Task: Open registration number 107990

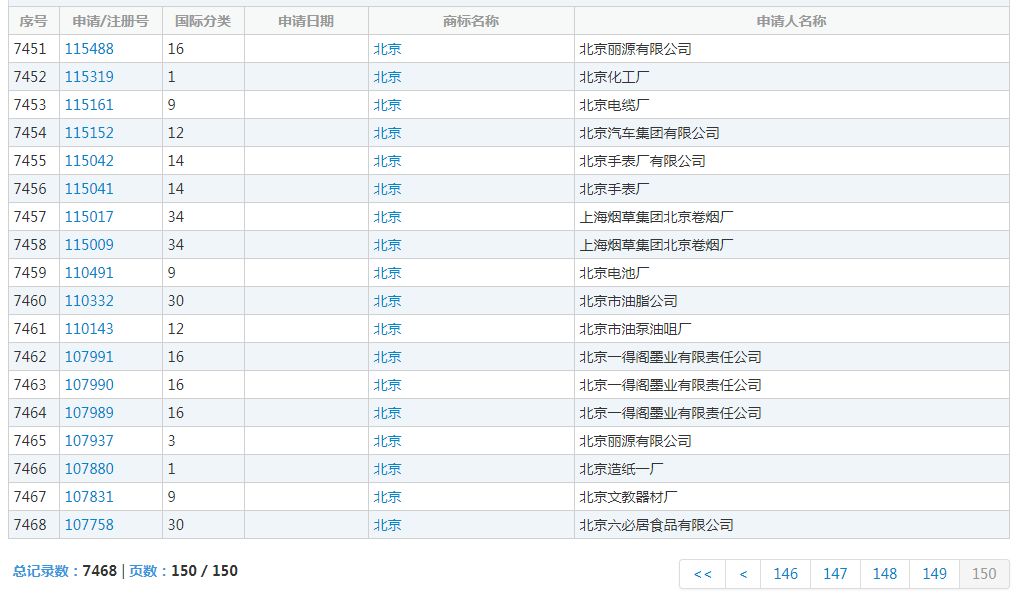Action: tap(89, 385)
